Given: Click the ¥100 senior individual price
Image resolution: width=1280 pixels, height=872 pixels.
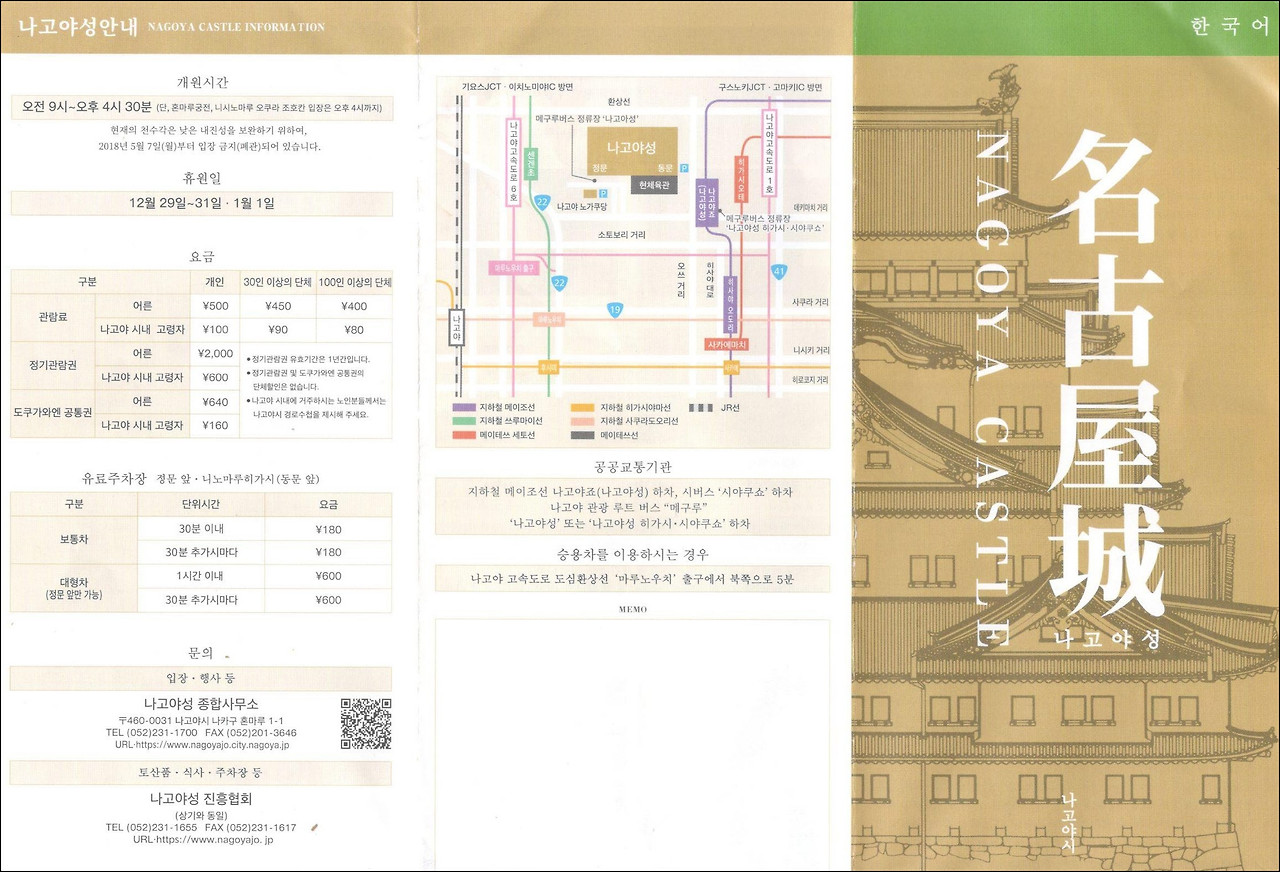Looking at the screenshot, I should point(215,329).
